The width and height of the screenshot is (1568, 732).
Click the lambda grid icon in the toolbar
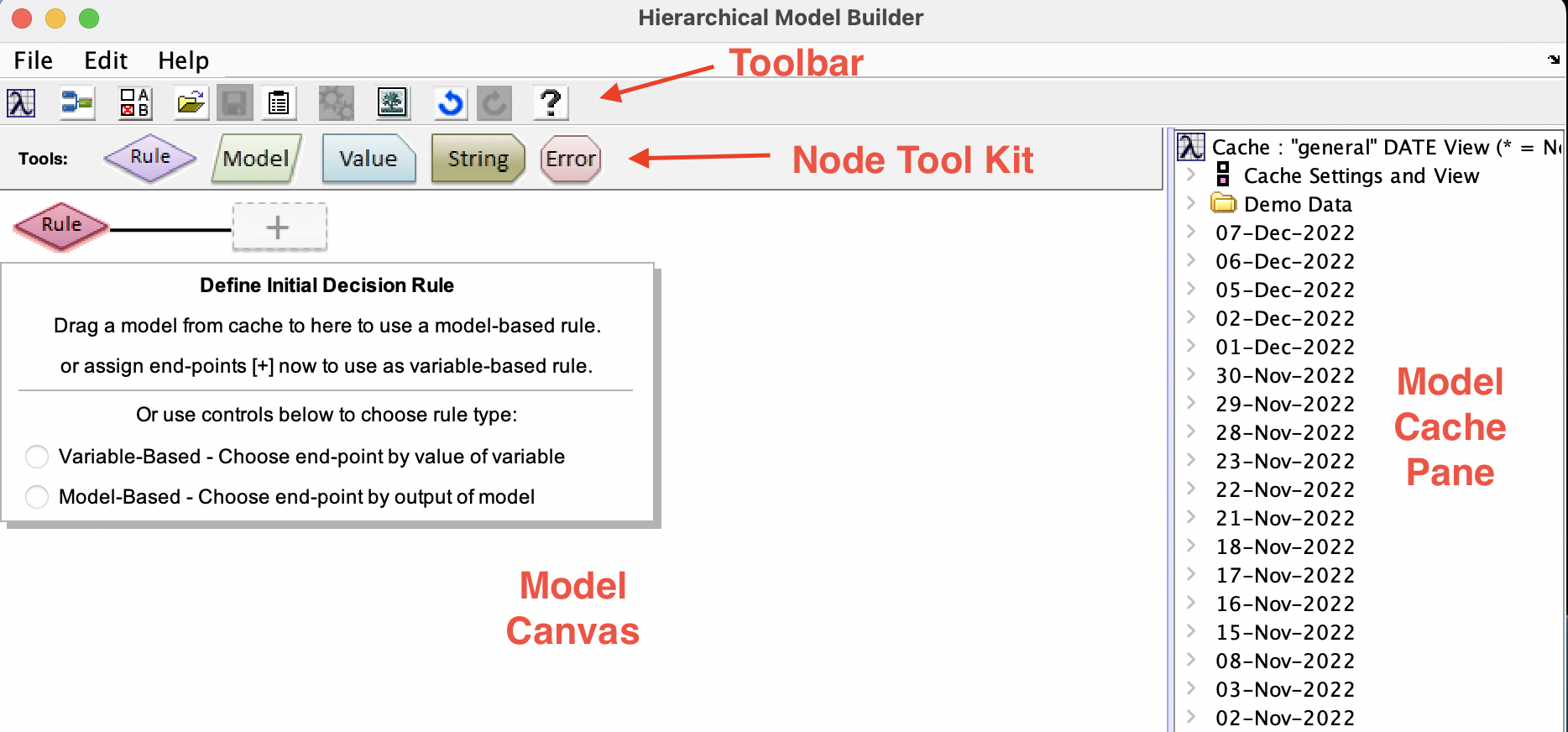pyautogui.click(x=21, y=103)
